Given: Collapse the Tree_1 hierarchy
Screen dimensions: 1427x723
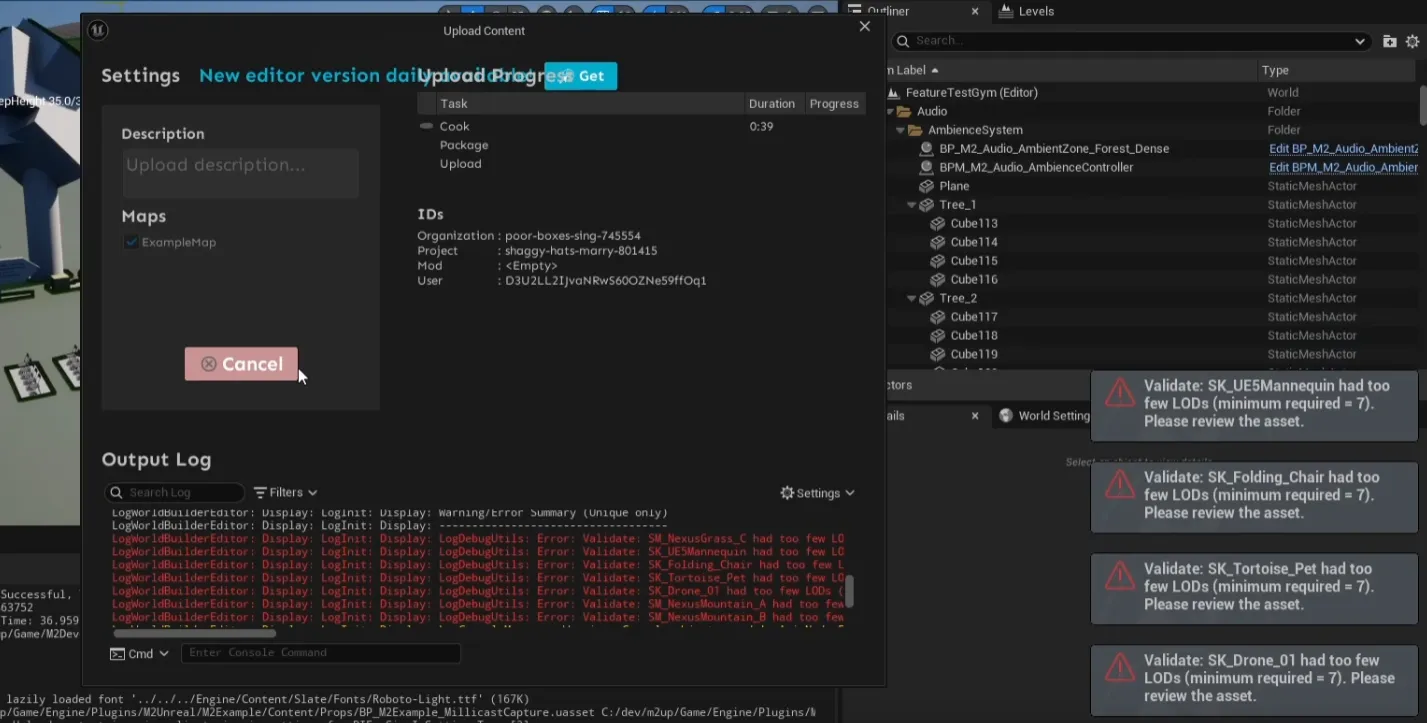Looking at the screenshot, I should point(911,205).
